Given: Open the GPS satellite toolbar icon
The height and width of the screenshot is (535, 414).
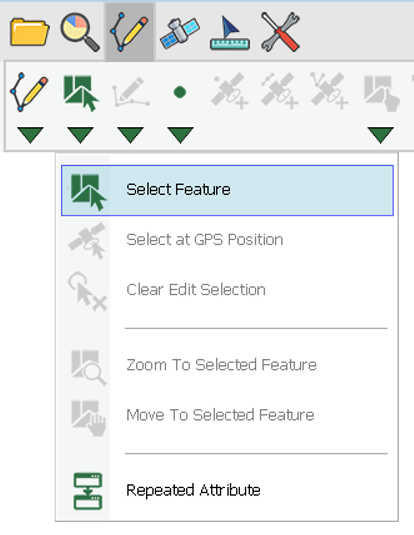Looking at the screenshot, I should pos(180,33).
